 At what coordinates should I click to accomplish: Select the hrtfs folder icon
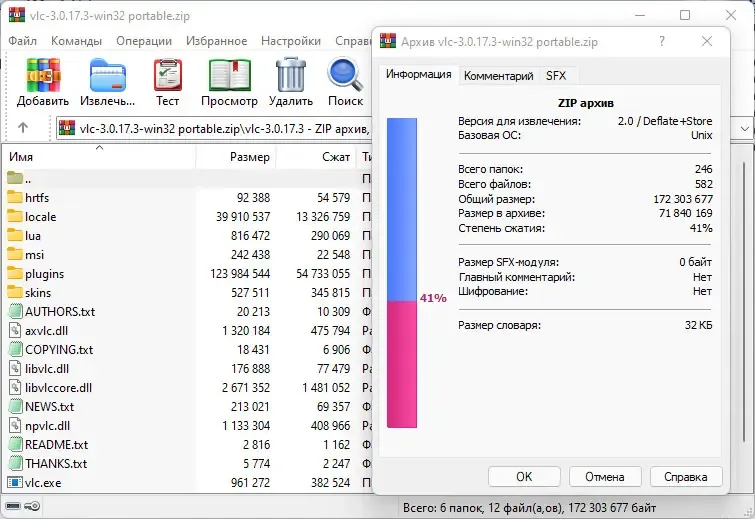15,197
